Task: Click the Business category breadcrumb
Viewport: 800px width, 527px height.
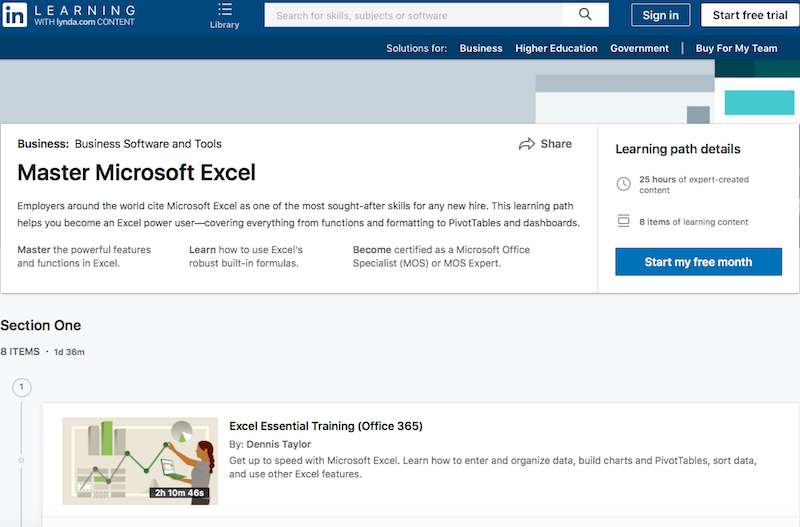Action: (x=43, y=144)
